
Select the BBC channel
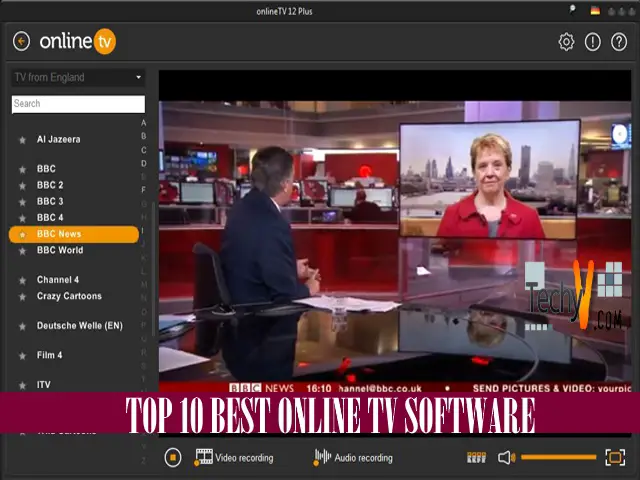click(x=46, y=169)
